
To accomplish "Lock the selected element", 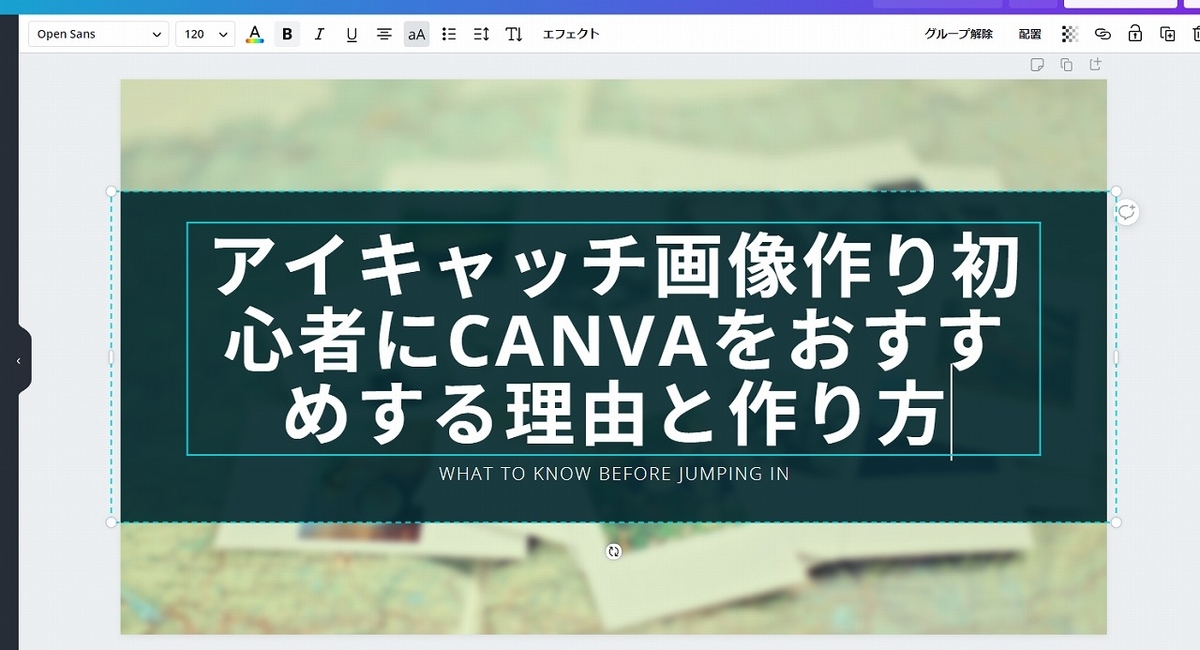I will [x=1135, y=34].
